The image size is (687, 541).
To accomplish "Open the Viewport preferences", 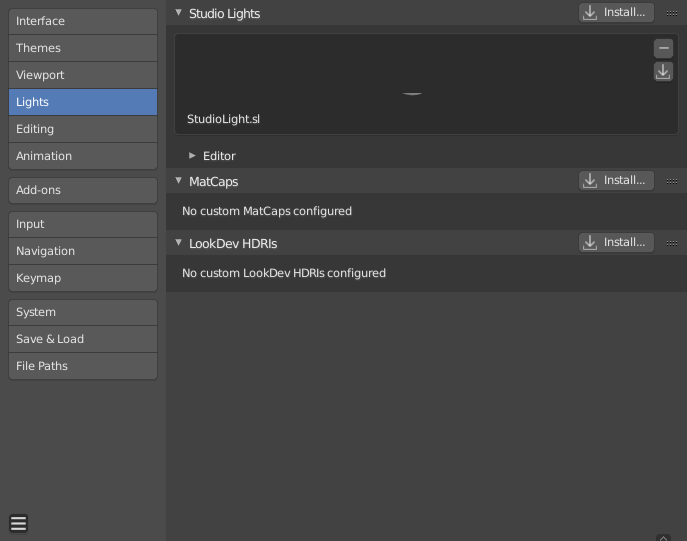I will [x=83, y=75].
